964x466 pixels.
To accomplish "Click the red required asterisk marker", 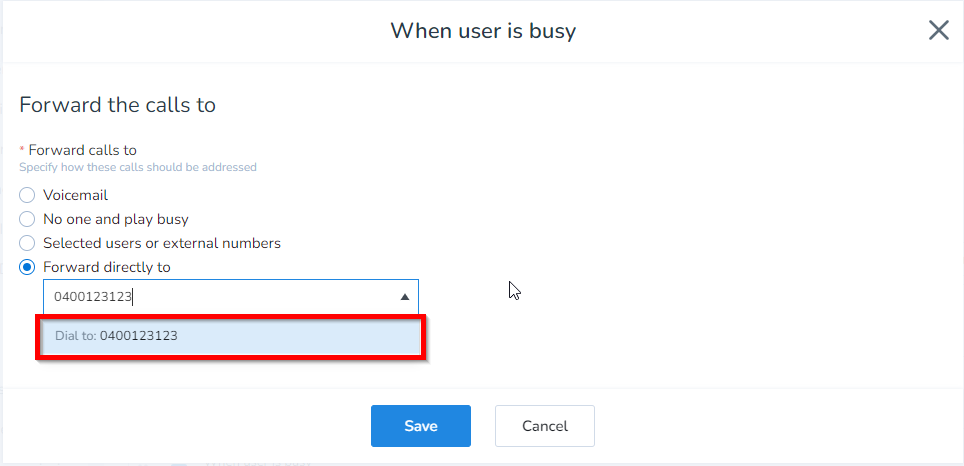I will [22, 150].
